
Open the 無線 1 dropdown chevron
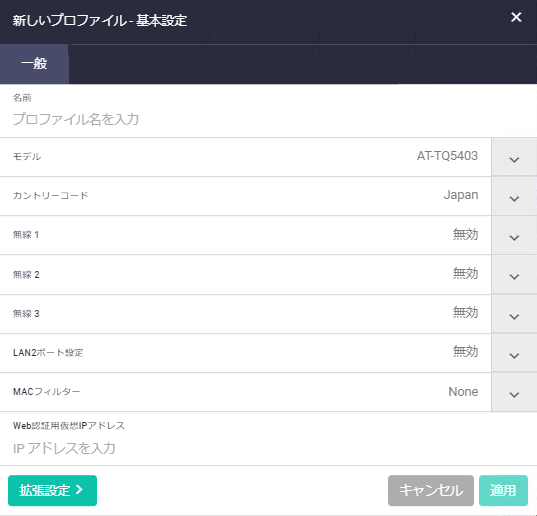click(x=514, y=236)
